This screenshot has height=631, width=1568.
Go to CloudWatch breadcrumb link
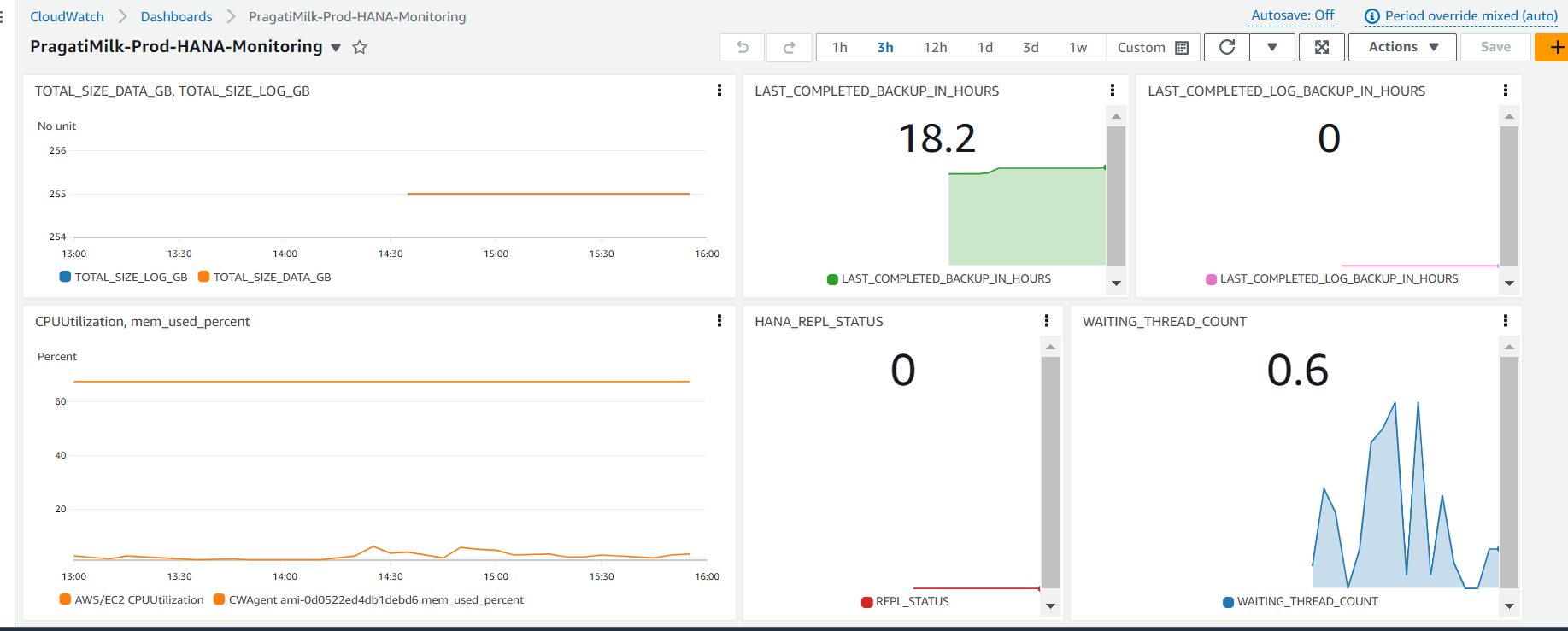click(x=67, y=16)
